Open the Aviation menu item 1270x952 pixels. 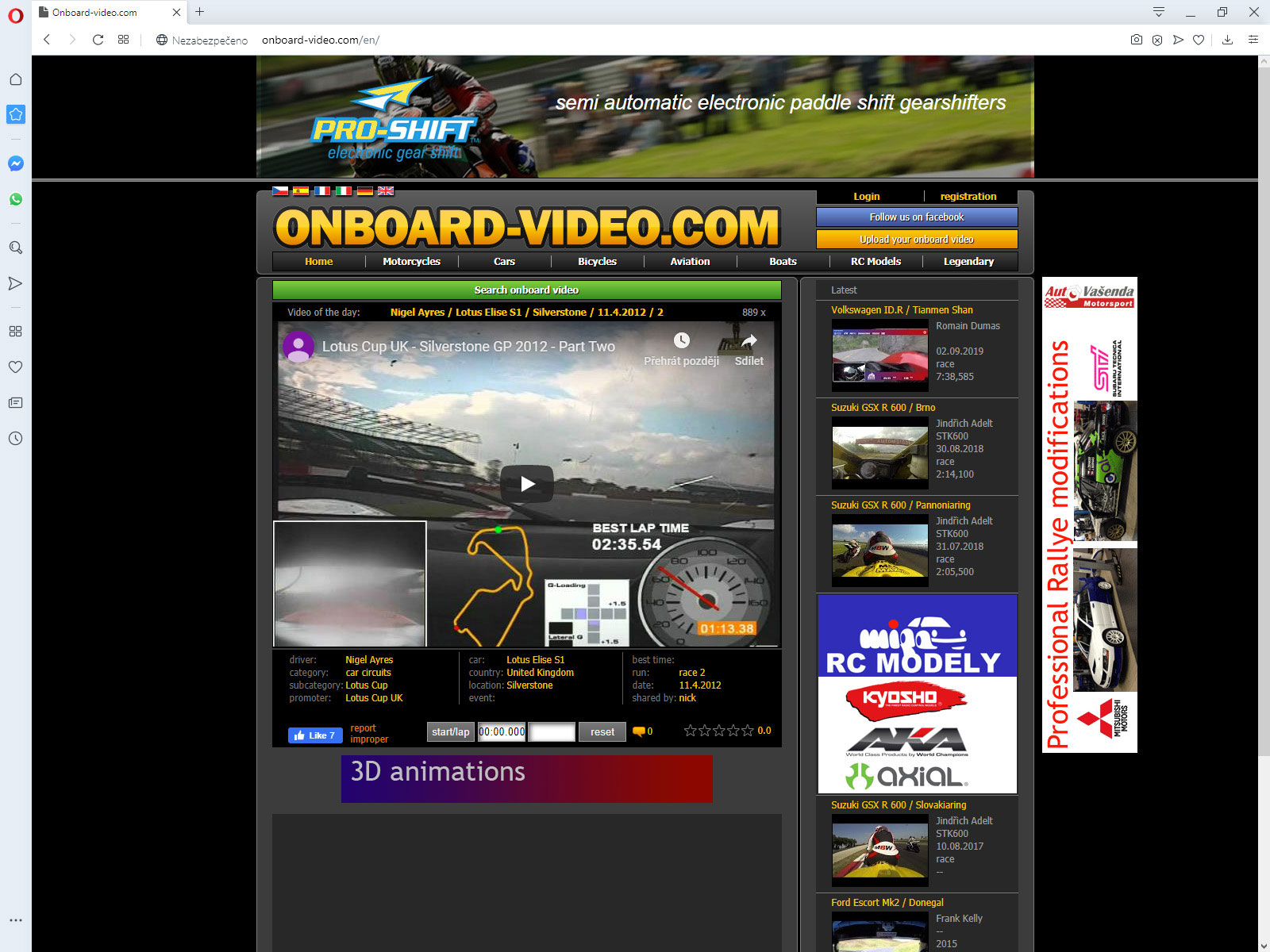click(690, 261)
